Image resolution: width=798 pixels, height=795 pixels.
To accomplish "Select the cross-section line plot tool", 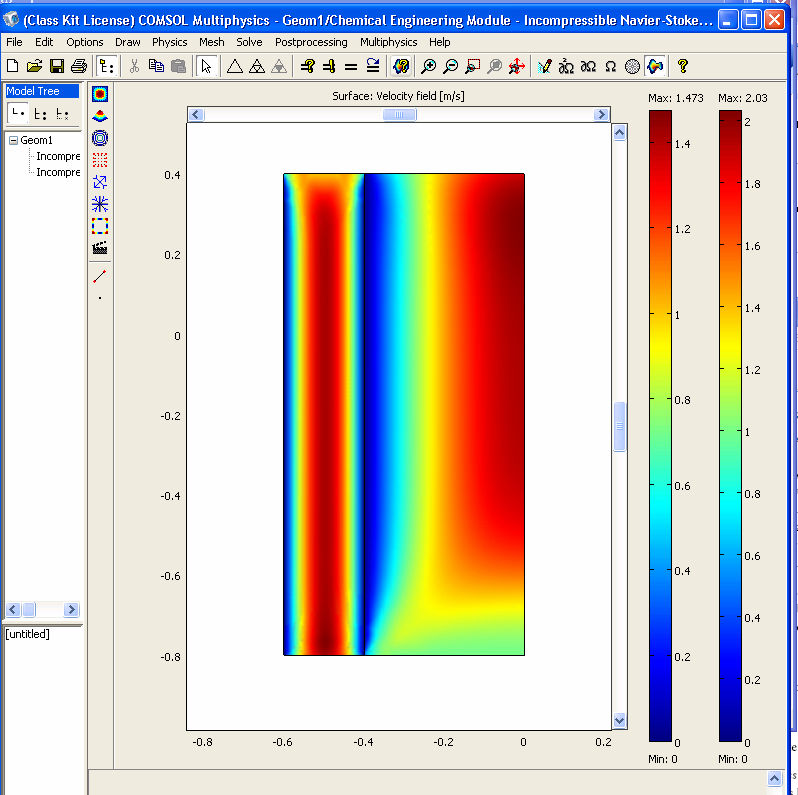I will click(100, 276).
